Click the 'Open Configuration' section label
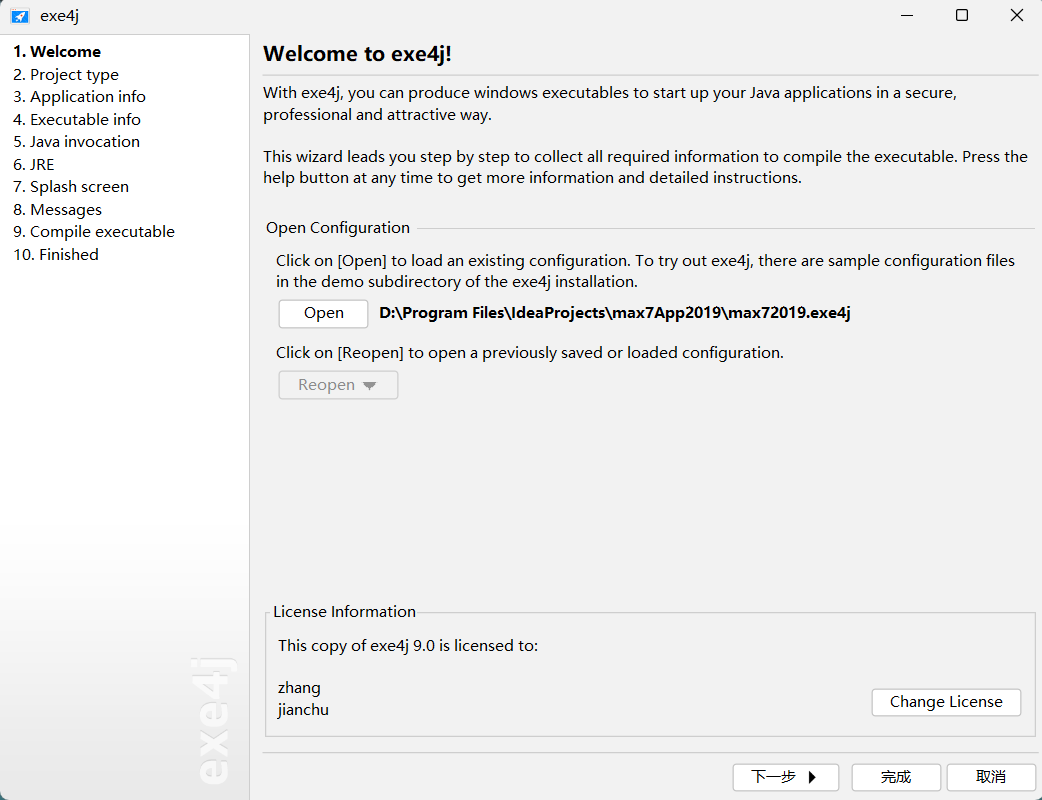The image size is (1042, 800). (338, 228)
